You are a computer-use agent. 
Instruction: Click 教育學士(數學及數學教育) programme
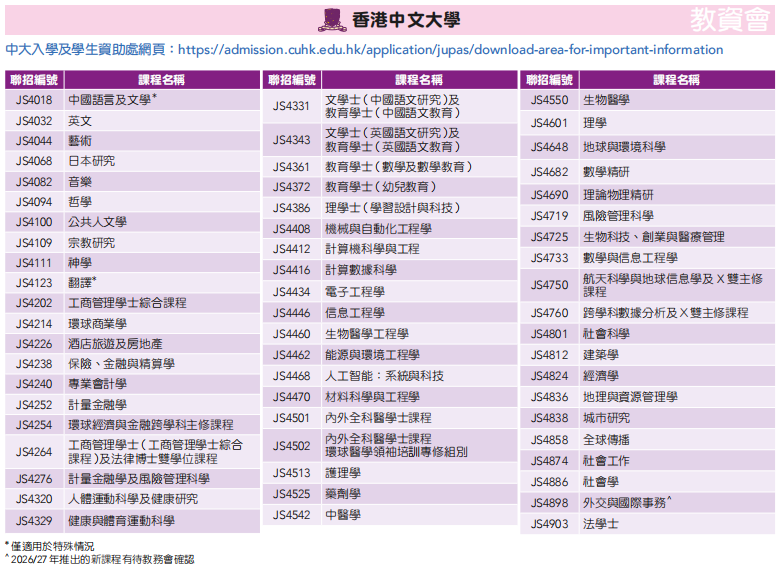point(398,167)
